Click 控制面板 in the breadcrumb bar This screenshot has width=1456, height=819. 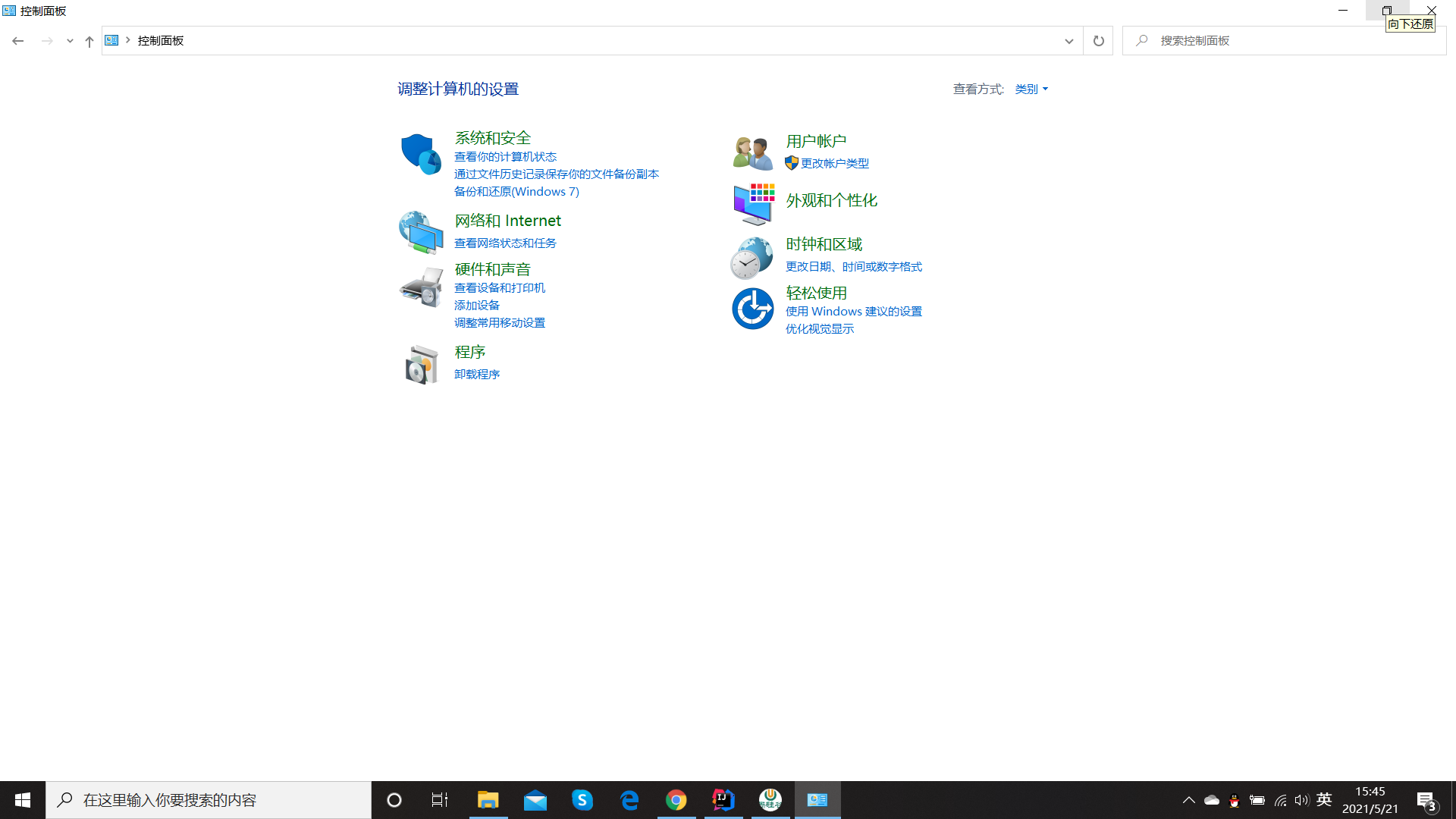click(x=160, y=41)
